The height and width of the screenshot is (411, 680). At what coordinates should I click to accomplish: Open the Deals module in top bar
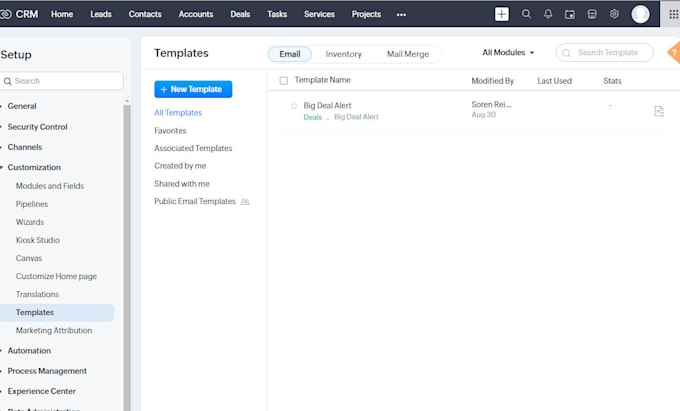coord(240,14)
